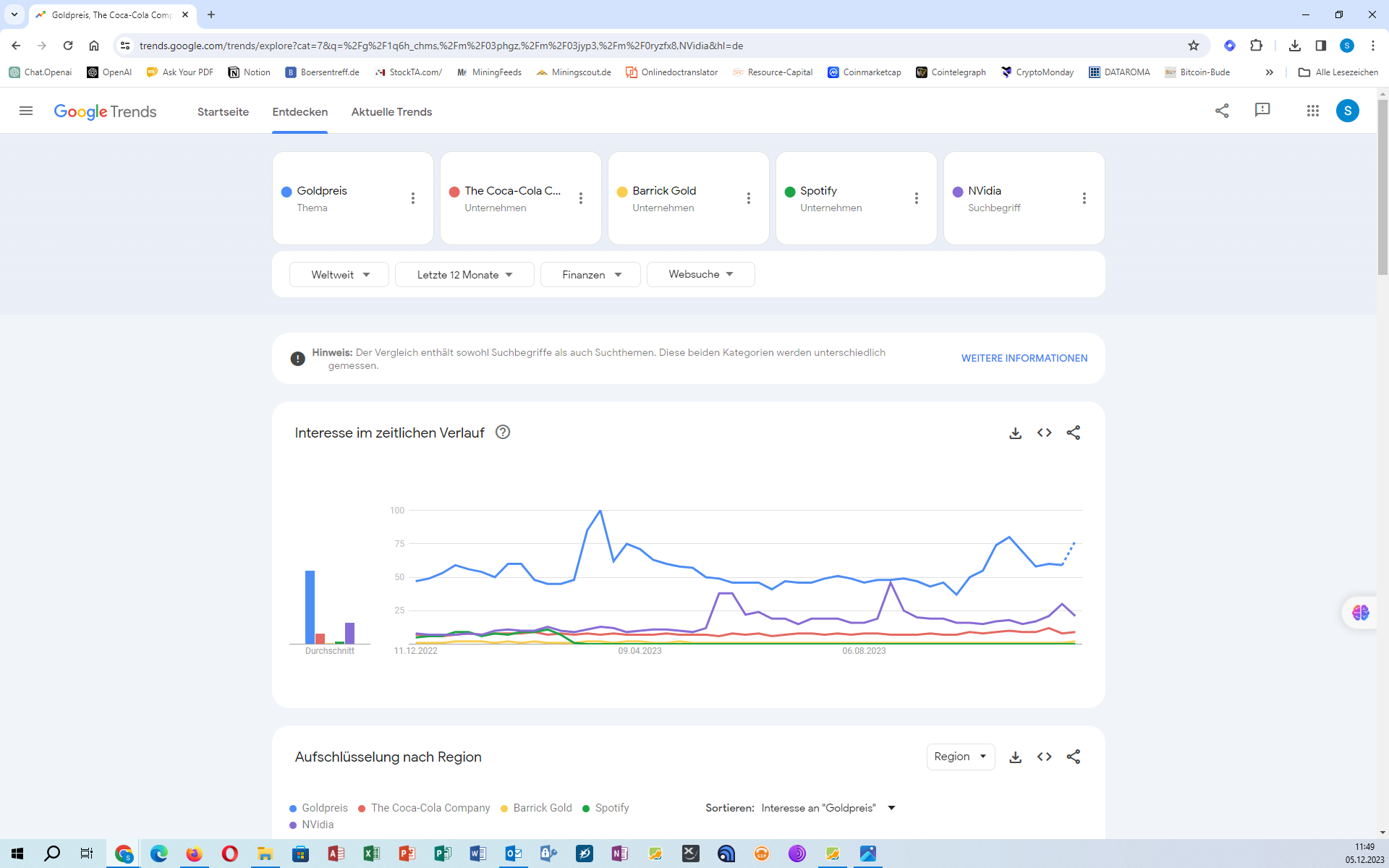
Task: Open the Region resolution dropdown
Action: click(960, 757)
